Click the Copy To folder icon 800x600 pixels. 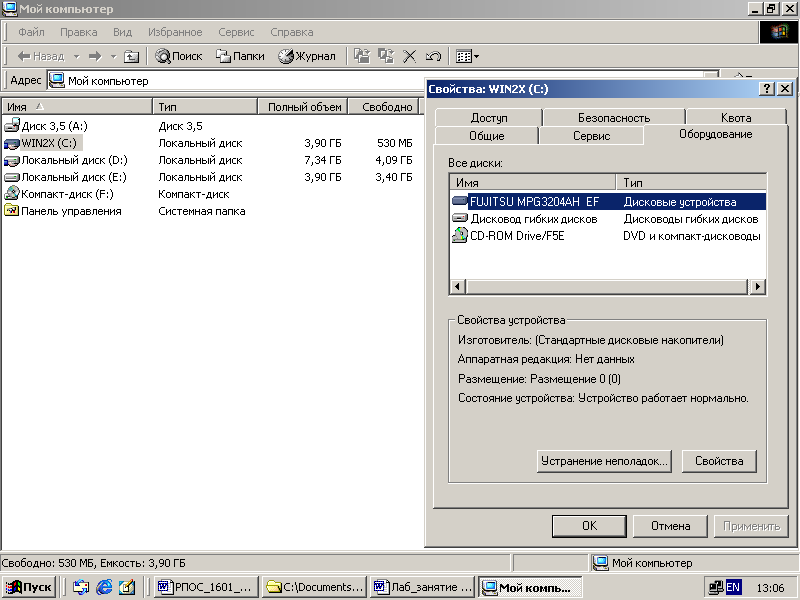386,56
